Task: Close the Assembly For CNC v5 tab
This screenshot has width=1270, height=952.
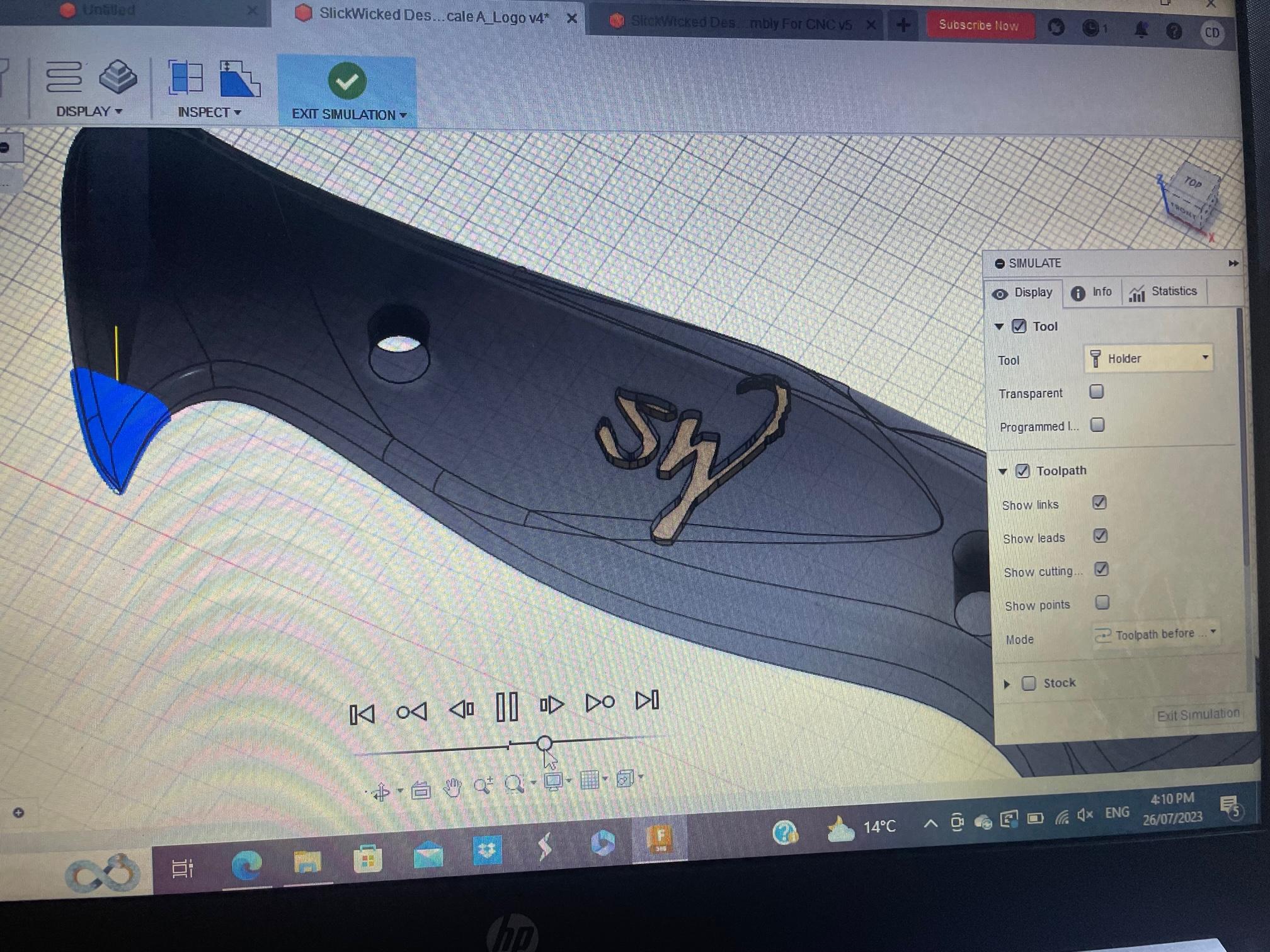Action: (871, 25)
